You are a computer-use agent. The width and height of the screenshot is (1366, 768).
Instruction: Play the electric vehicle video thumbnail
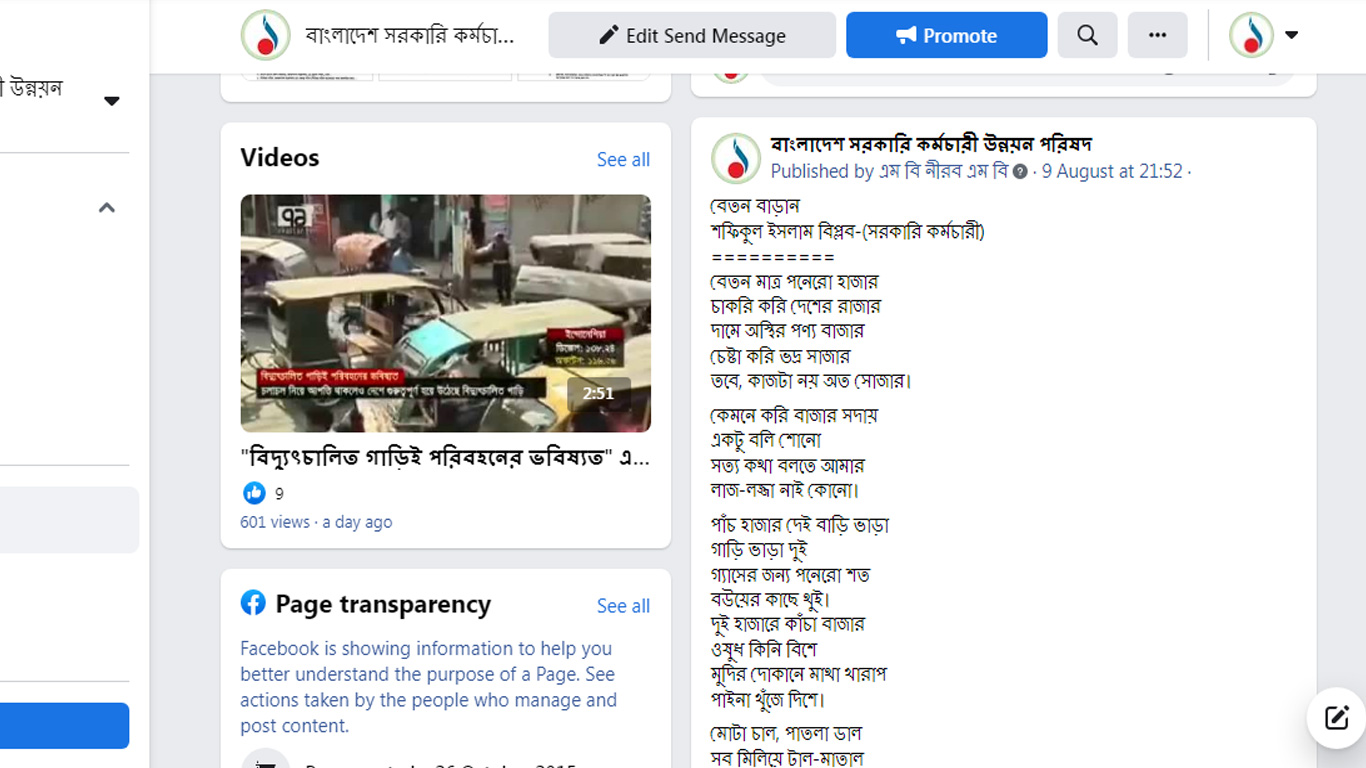[446, 313]
